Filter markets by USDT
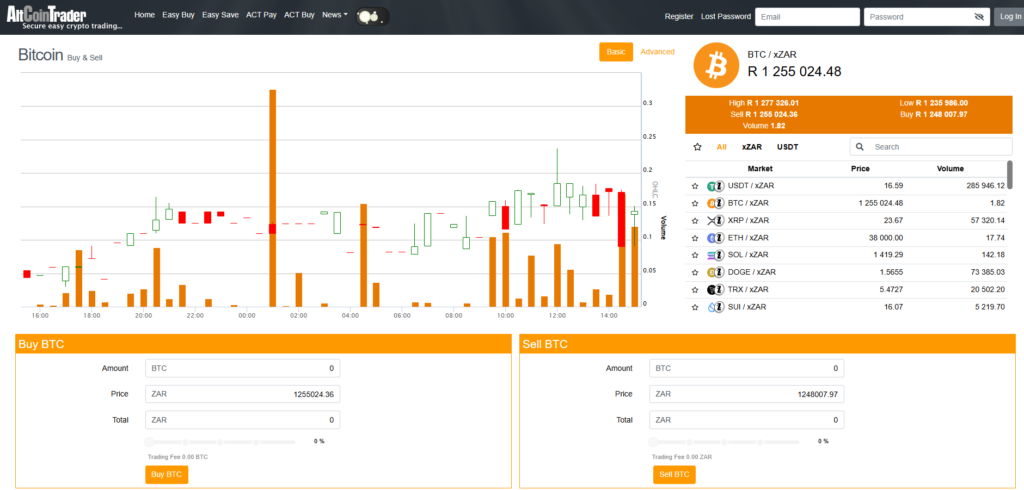The height and width of the screenshot is (490, 1024). click(787, 147)
